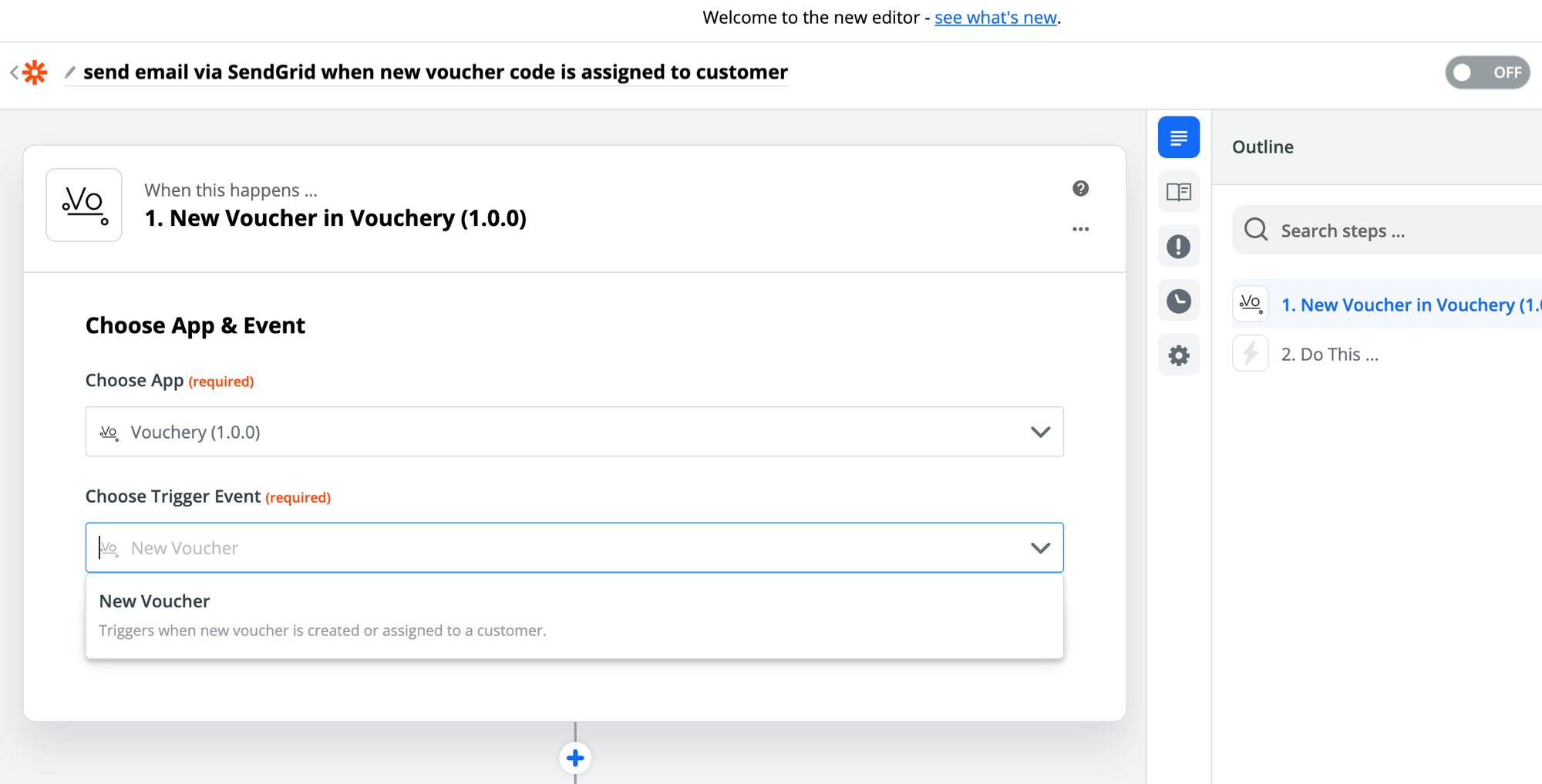Click the pencil icon to rename the Zap
This screenshot has width=1542, height=784.
(x=70, y=72)
